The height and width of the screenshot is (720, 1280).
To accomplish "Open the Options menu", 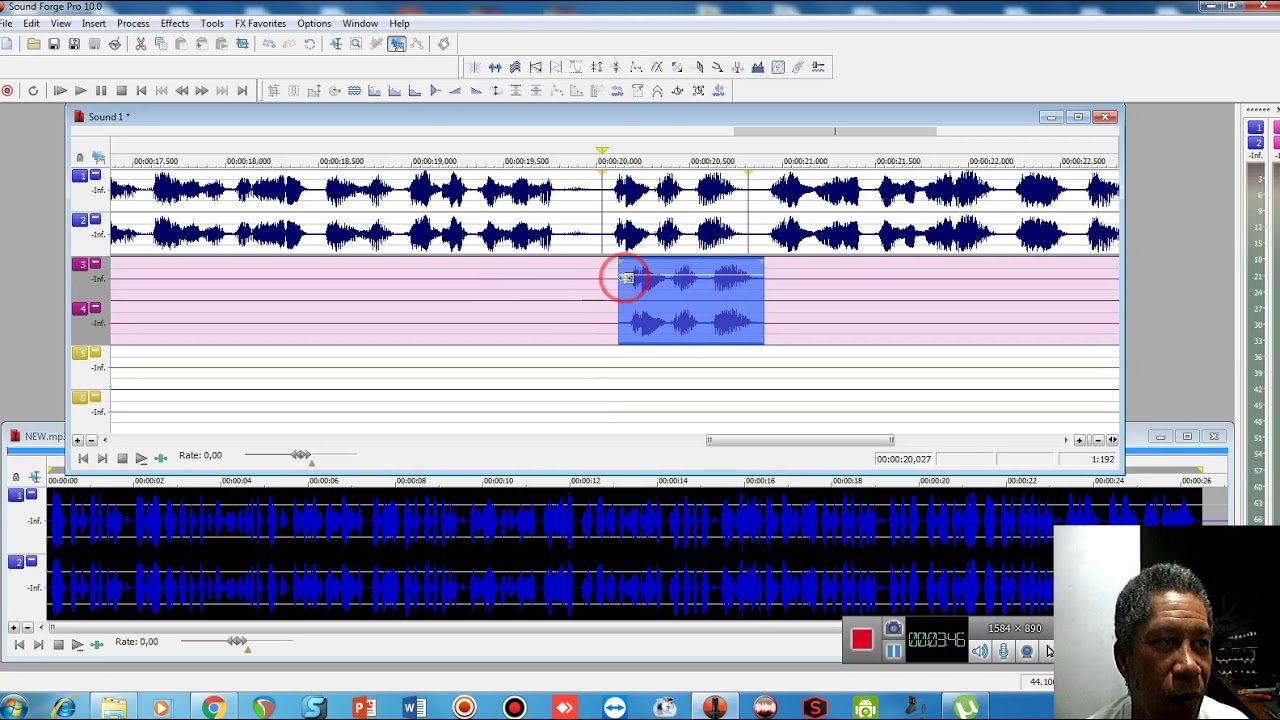I will [314, 23].
